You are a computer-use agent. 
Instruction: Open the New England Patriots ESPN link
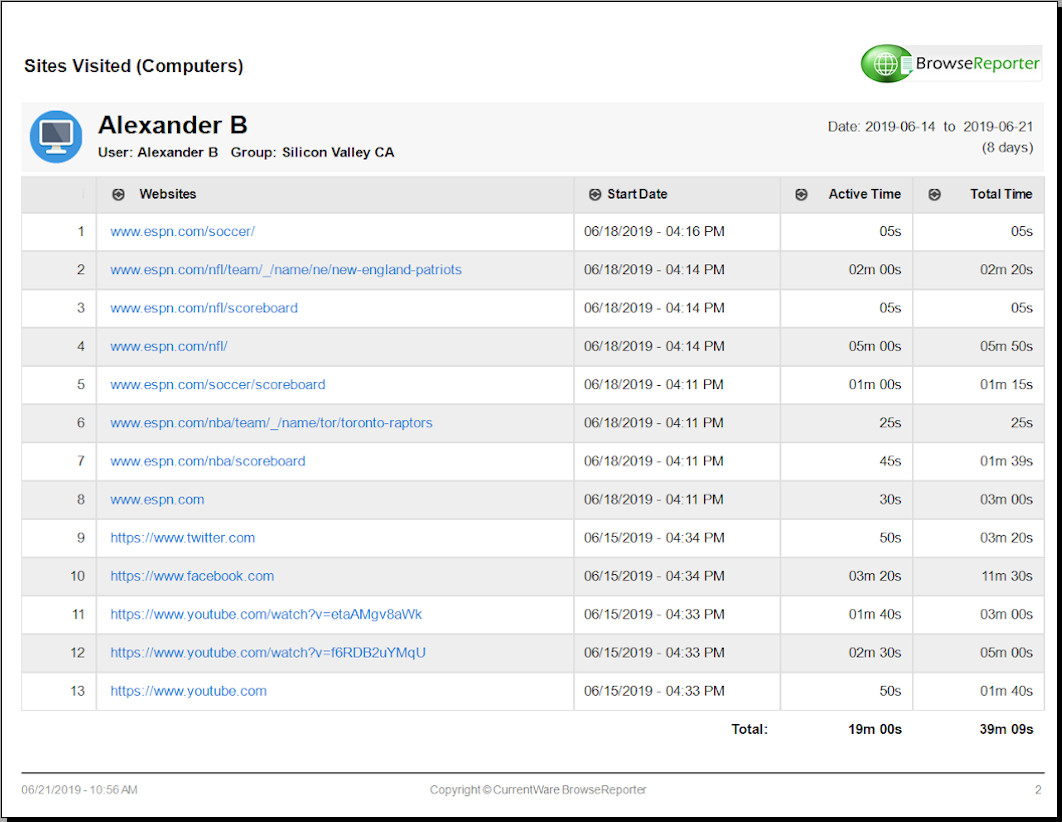pyautogui.click(x=285, y=270)
